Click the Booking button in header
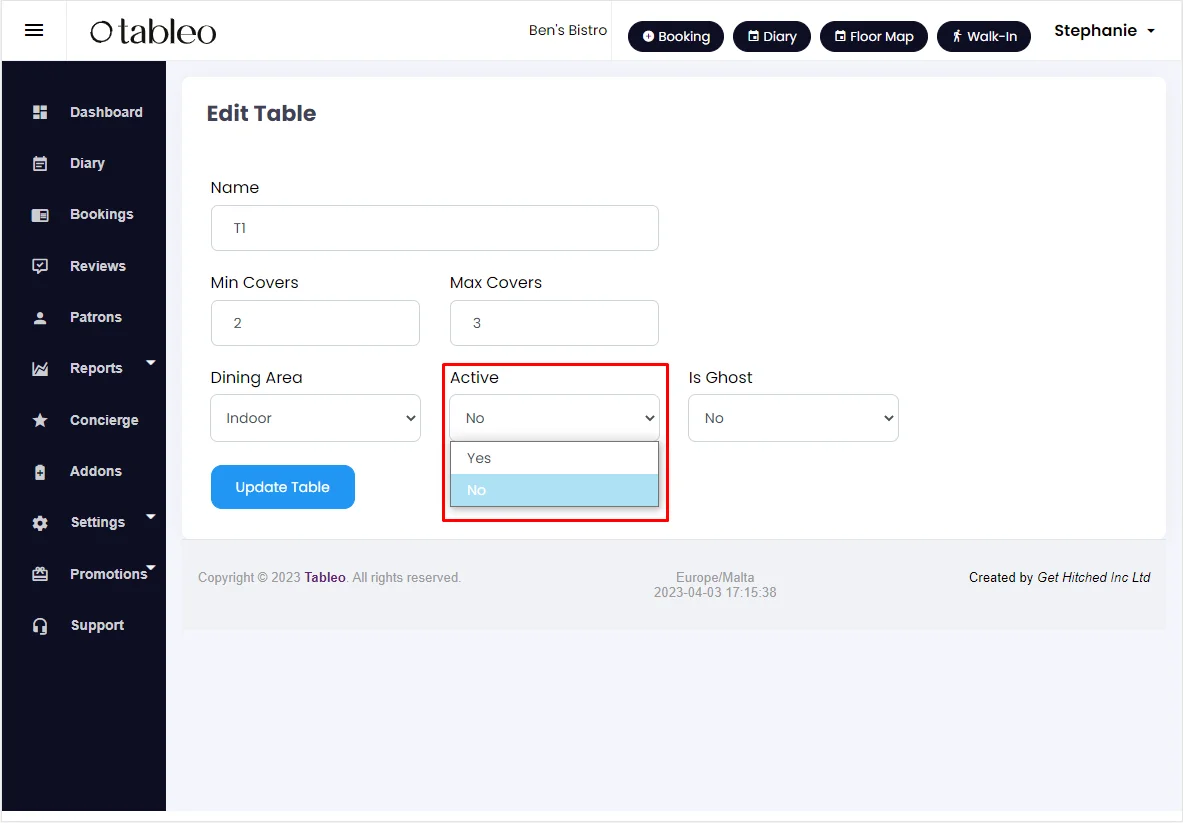Screen dimensions: 1183x823 (x=676, y=36)
